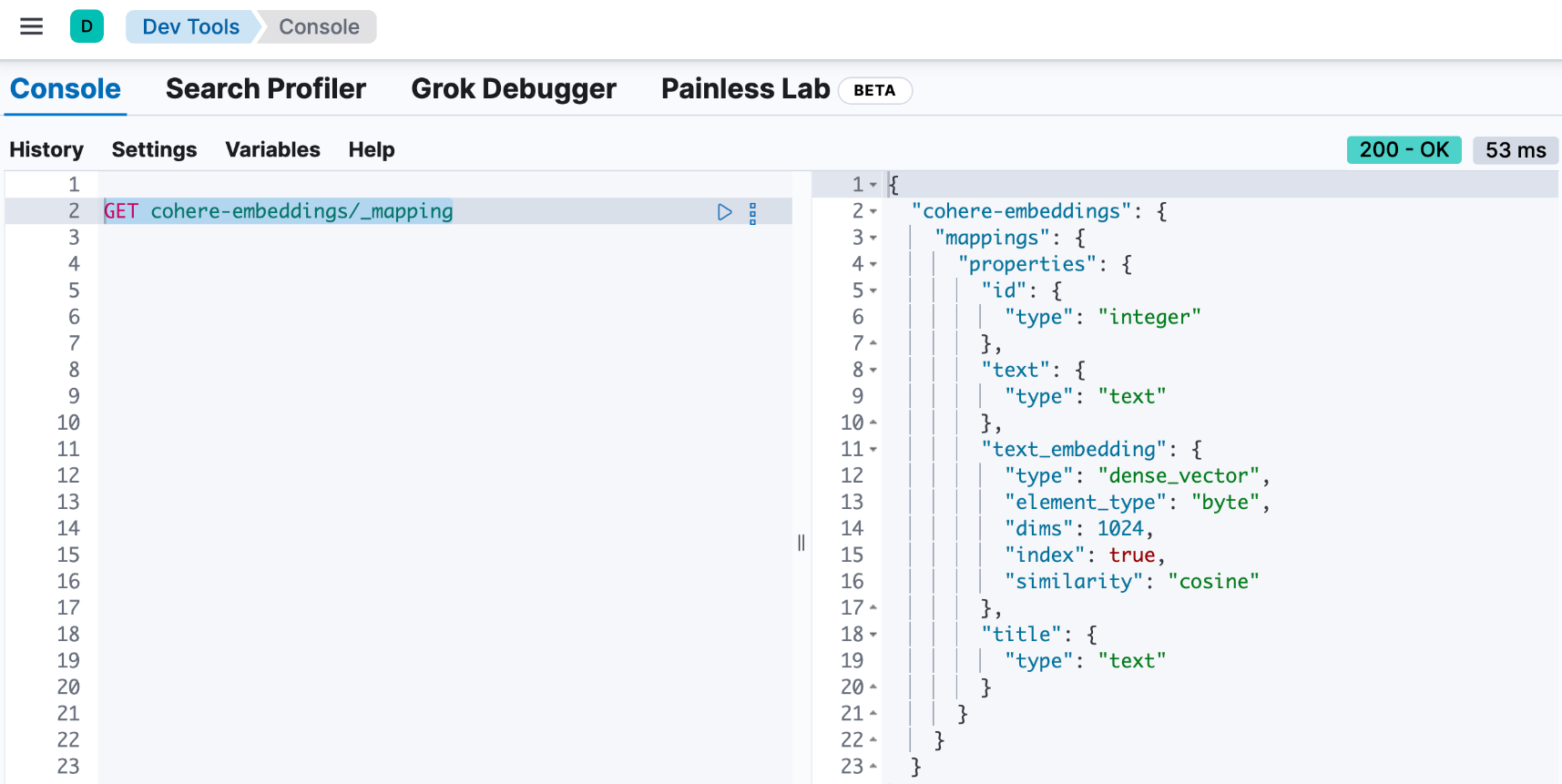1562x784 pixels.
Task: Collapse root object at output line 1
Action: [873, 185]
